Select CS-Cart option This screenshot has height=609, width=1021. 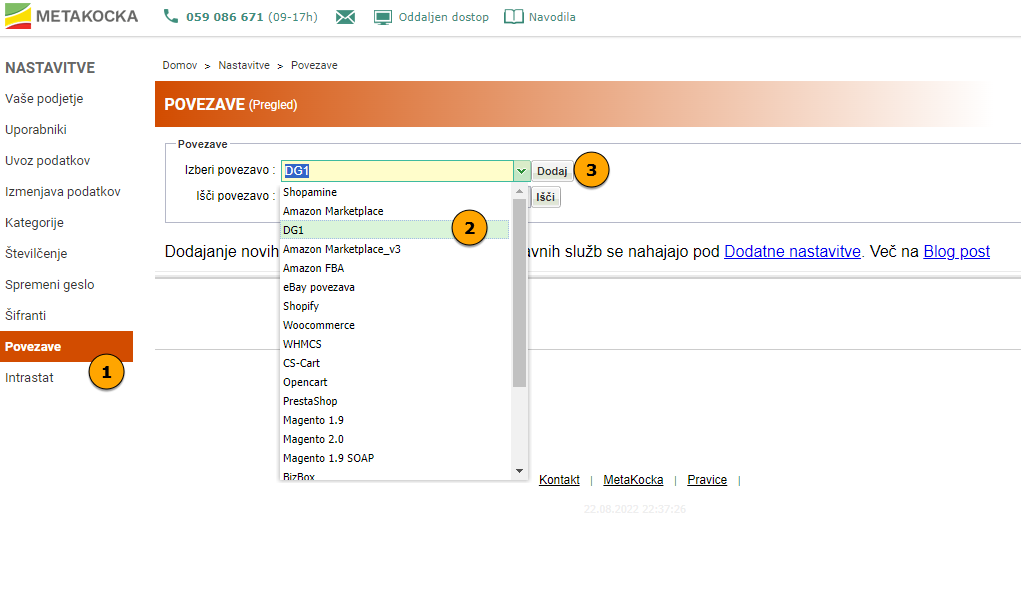[395, 363]
